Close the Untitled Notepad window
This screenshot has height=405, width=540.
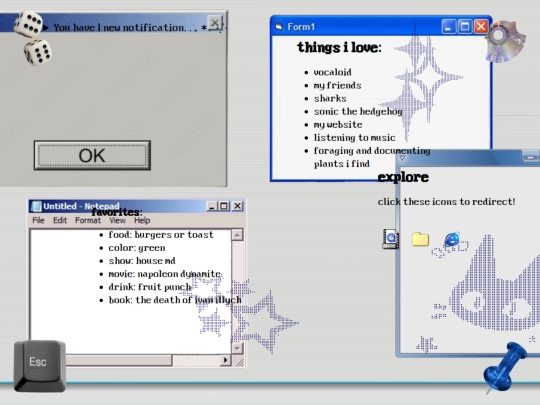(x=237, y=206)
